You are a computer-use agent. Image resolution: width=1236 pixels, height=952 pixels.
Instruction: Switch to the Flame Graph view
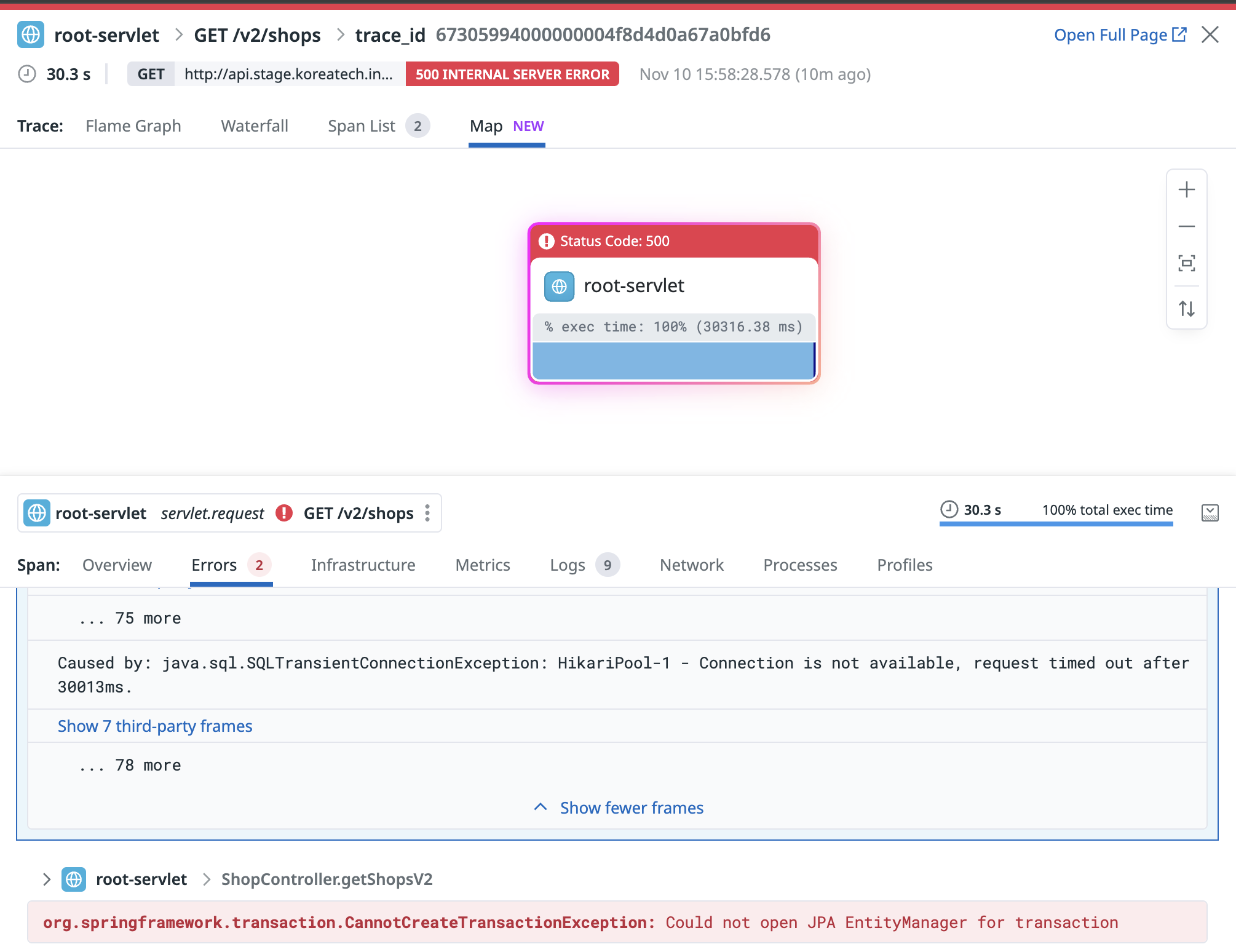point(133,126)
